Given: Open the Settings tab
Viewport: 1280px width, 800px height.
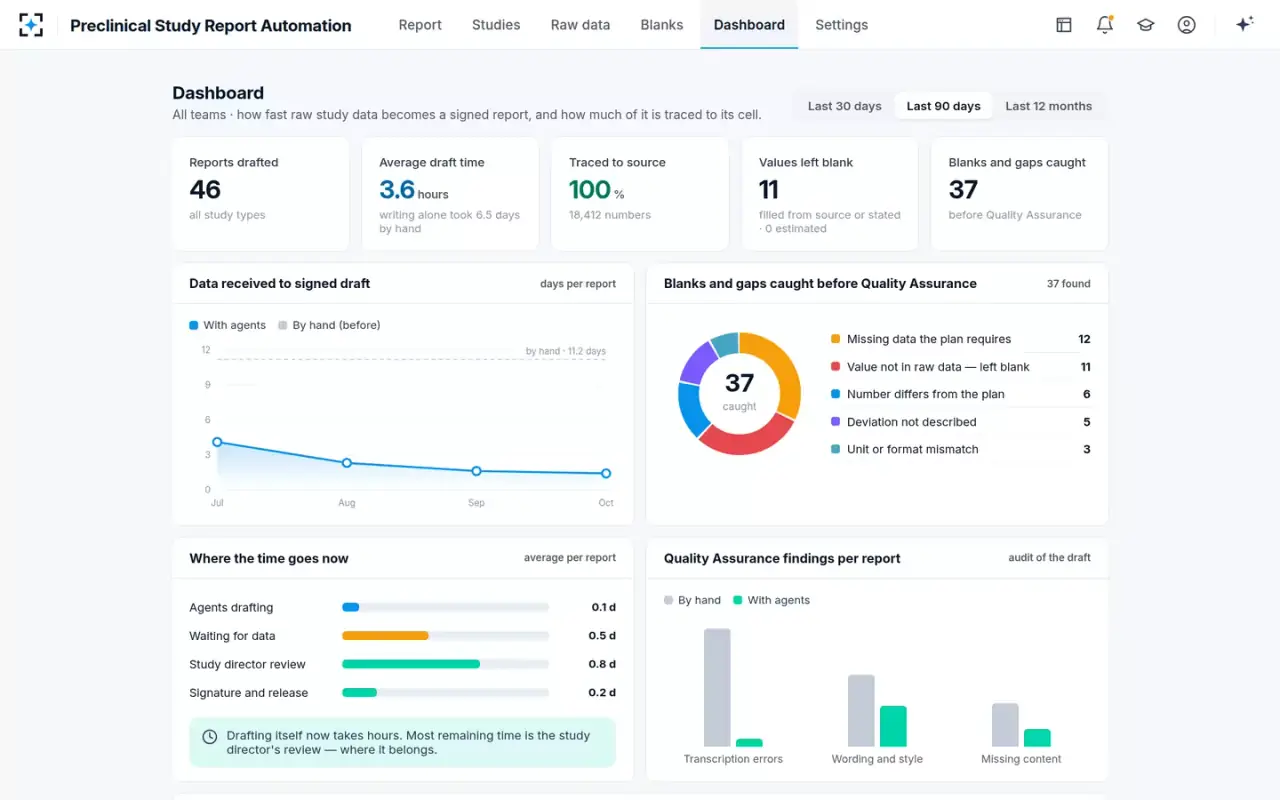Looking at the screenshot, I should (841, 25).
